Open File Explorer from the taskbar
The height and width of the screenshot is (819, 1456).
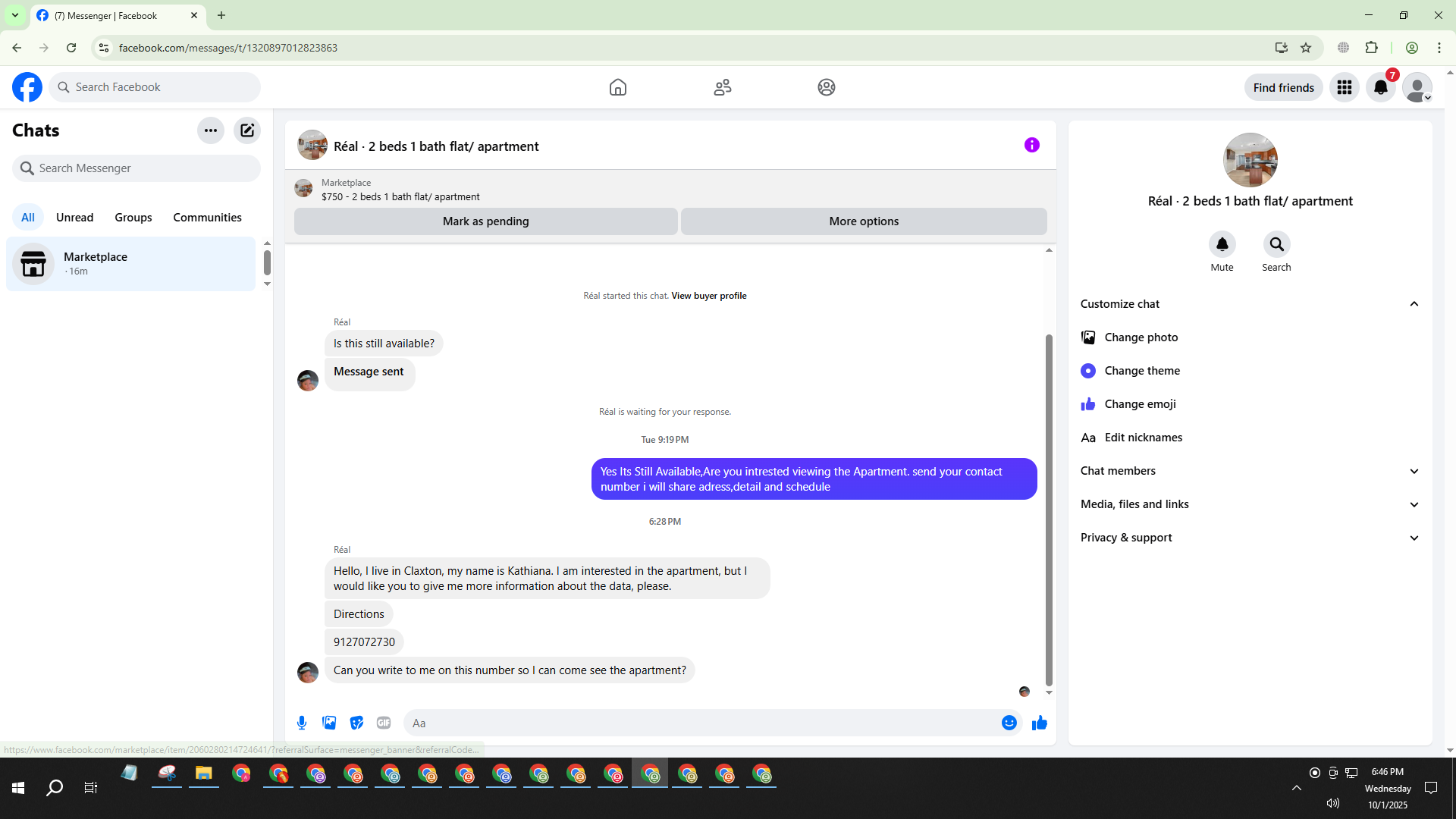[203, 773]
